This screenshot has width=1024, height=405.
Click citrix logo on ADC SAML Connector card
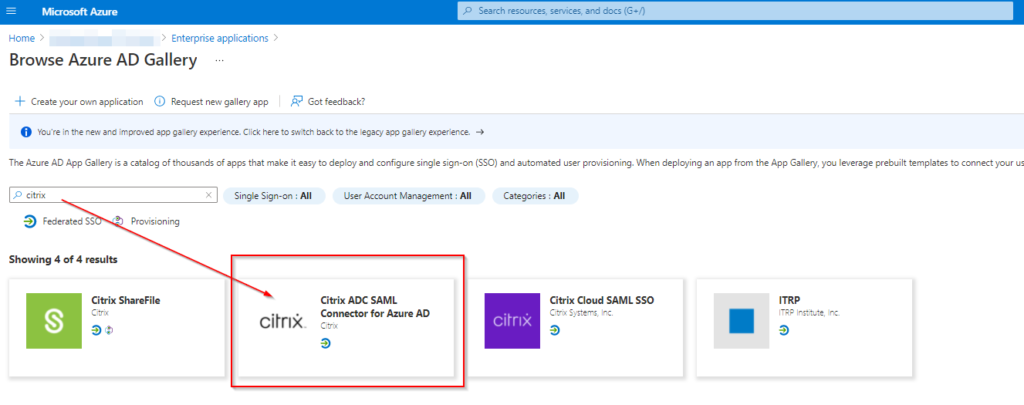click(x=283, y=321)
